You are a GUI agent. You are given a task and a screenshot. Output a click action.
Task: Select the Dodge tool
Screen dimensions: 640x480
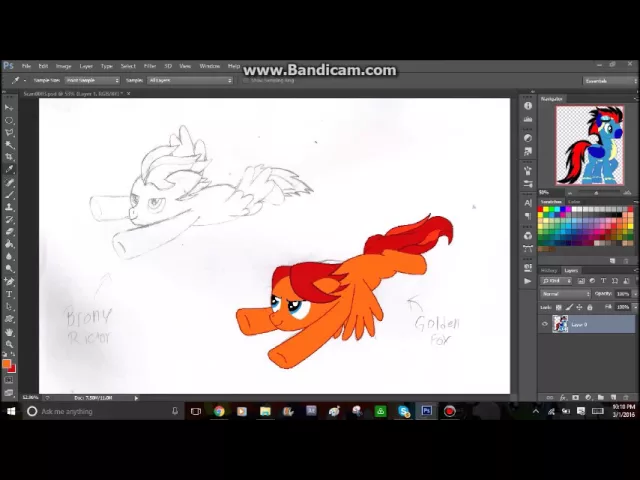click(9, 269)
